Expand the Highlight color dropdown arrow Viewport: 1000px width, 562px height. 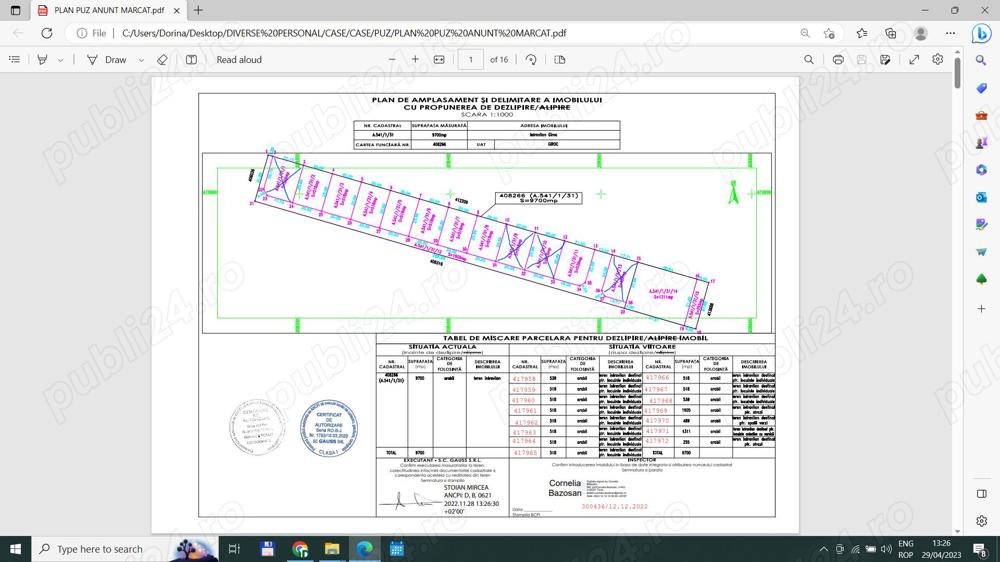point(60,60)
